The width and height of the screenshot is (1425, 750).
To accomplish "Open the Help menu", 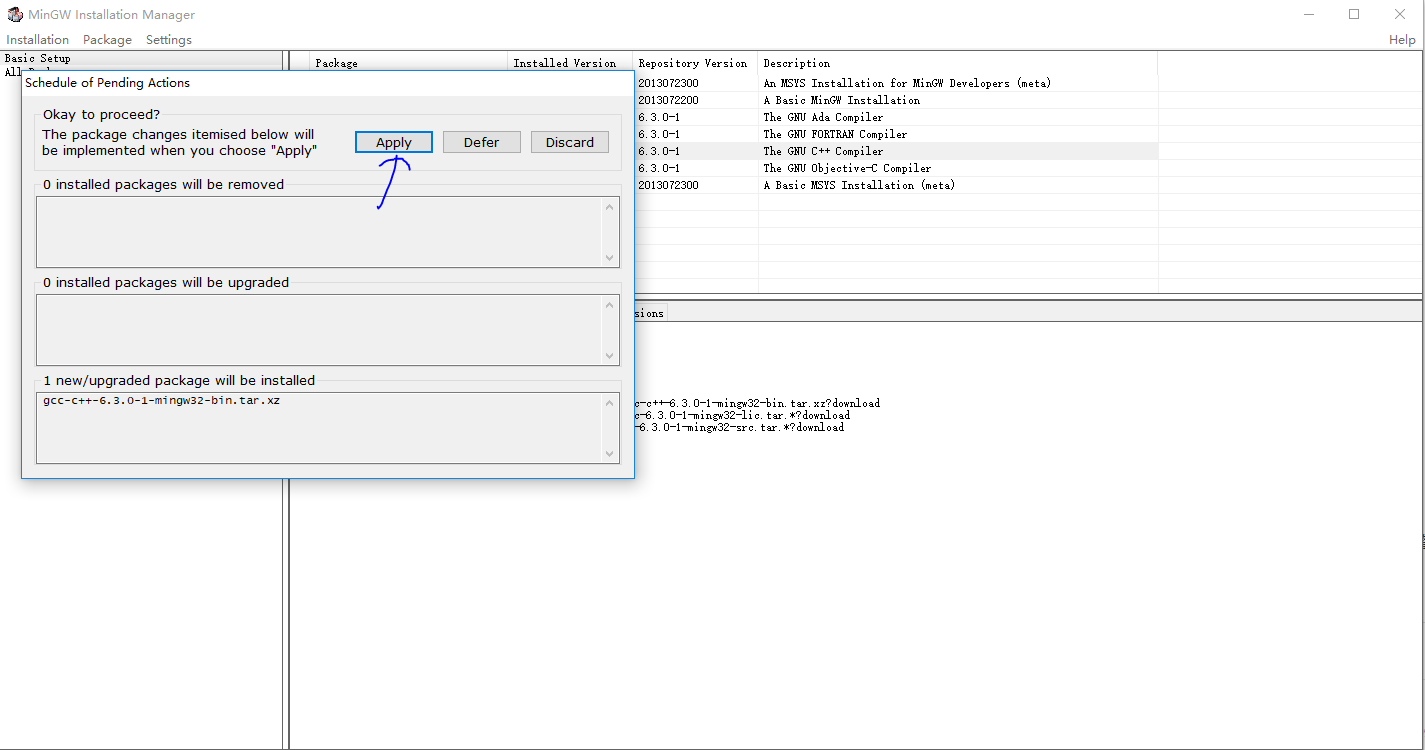I will click(x=1402, y=40).
